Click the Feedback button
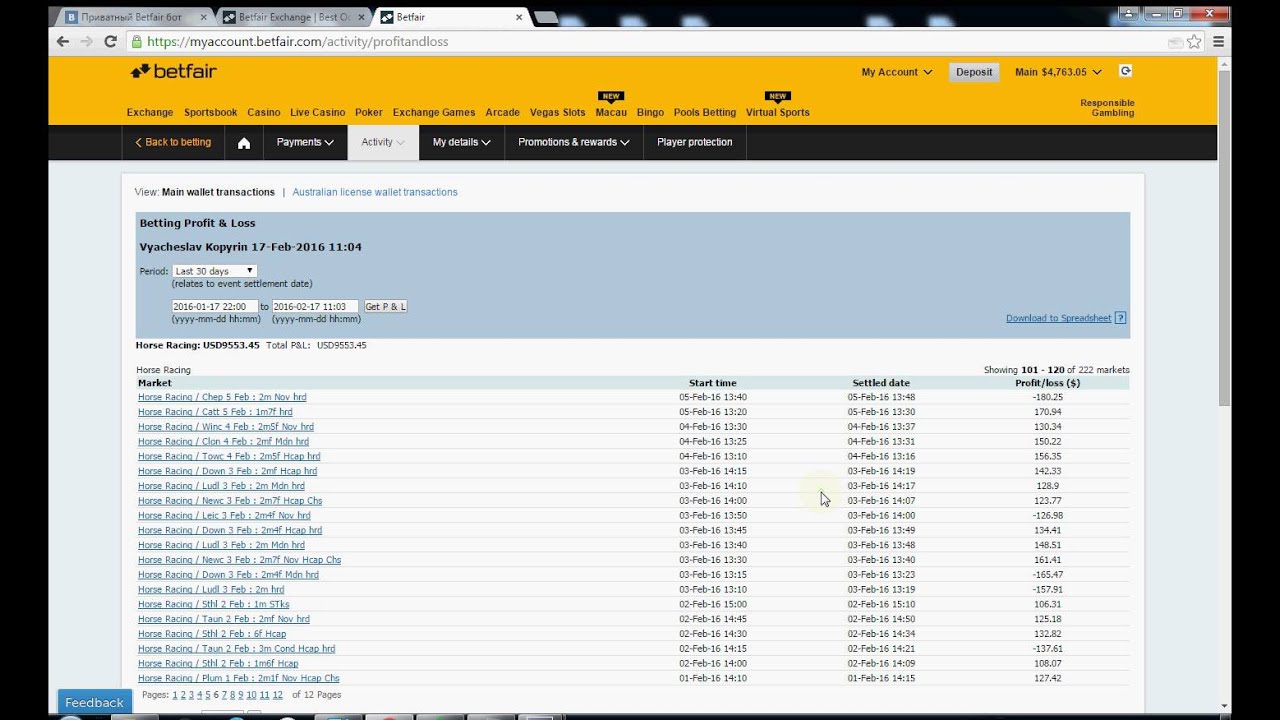The image size is (1280, 720). tap(94, 703)
